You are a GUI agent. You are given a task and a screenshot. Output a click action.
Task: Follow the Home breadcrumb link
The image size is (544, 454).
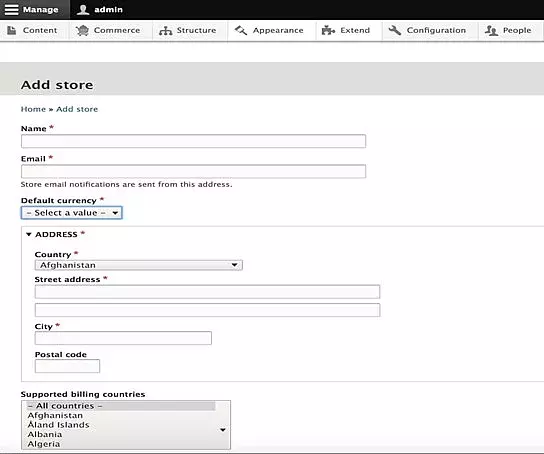(33, 109)
